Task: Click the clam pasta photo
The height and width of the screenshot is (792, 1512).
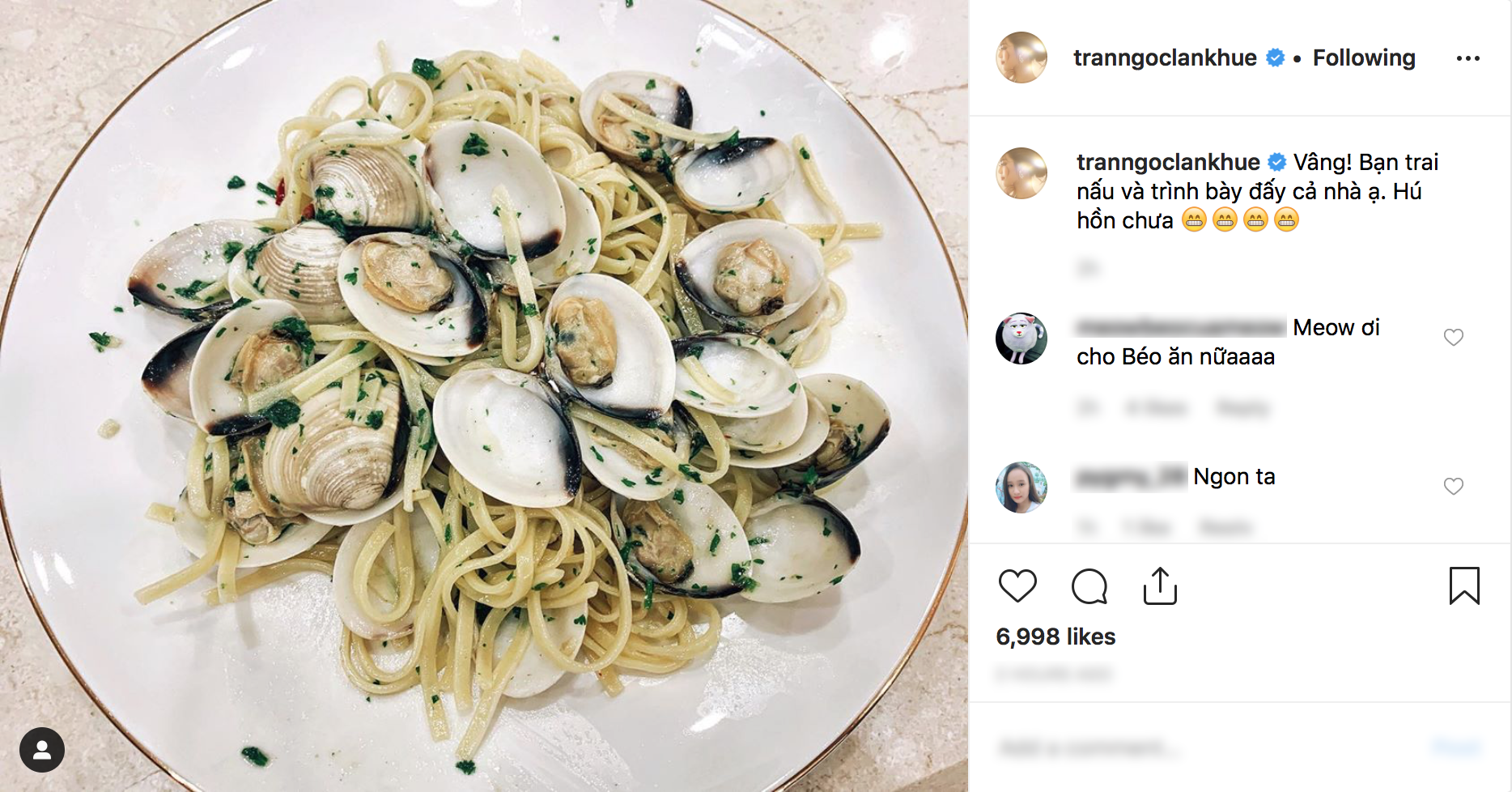Action: coord(484,396)
